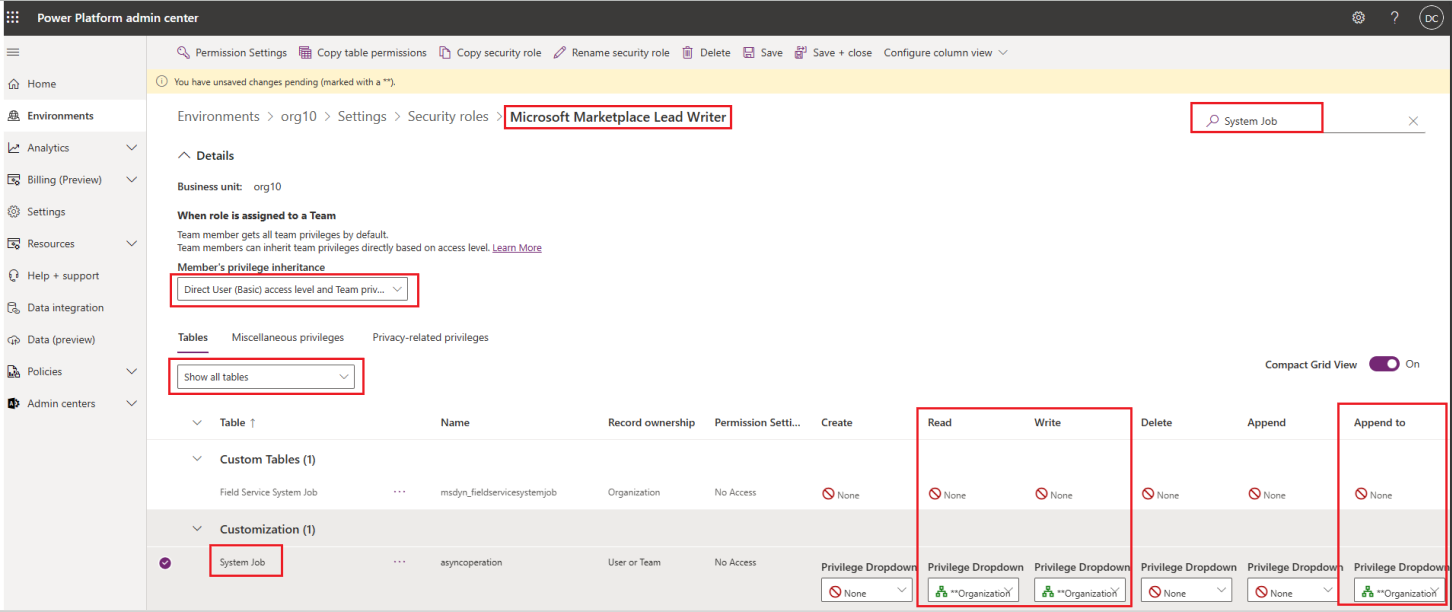Open Member's privilege inheritance dropdown
This screenshot has width=1452, height=612.
click(x=293, y=290)
